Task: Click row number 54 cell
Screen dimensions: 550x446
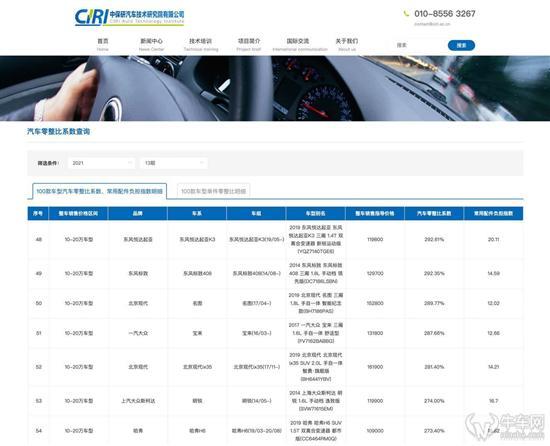Action: pos(39,431)
